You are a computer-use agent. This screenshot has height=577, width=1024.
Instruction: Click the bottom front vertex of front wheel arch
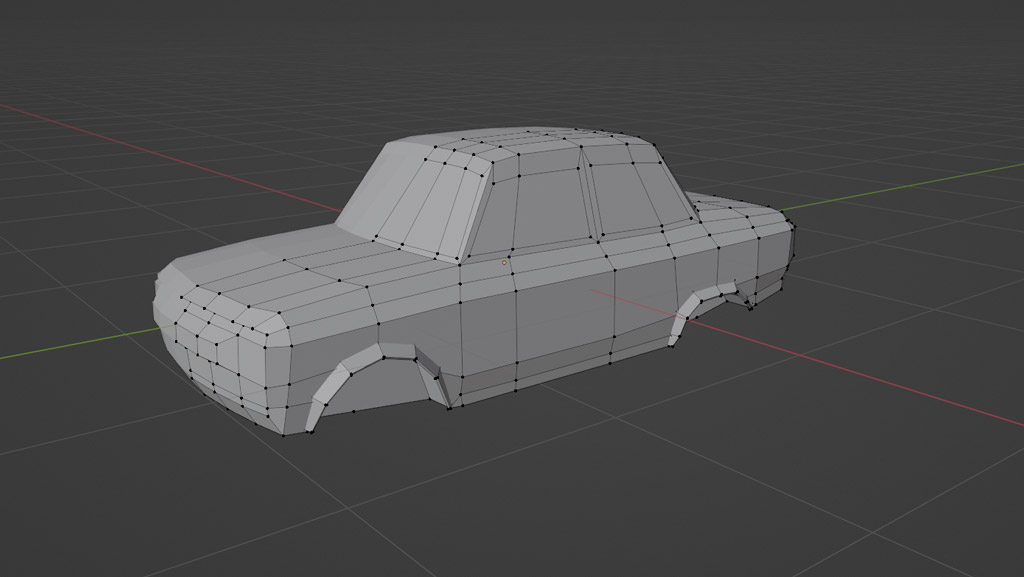[x=311, y=432]
